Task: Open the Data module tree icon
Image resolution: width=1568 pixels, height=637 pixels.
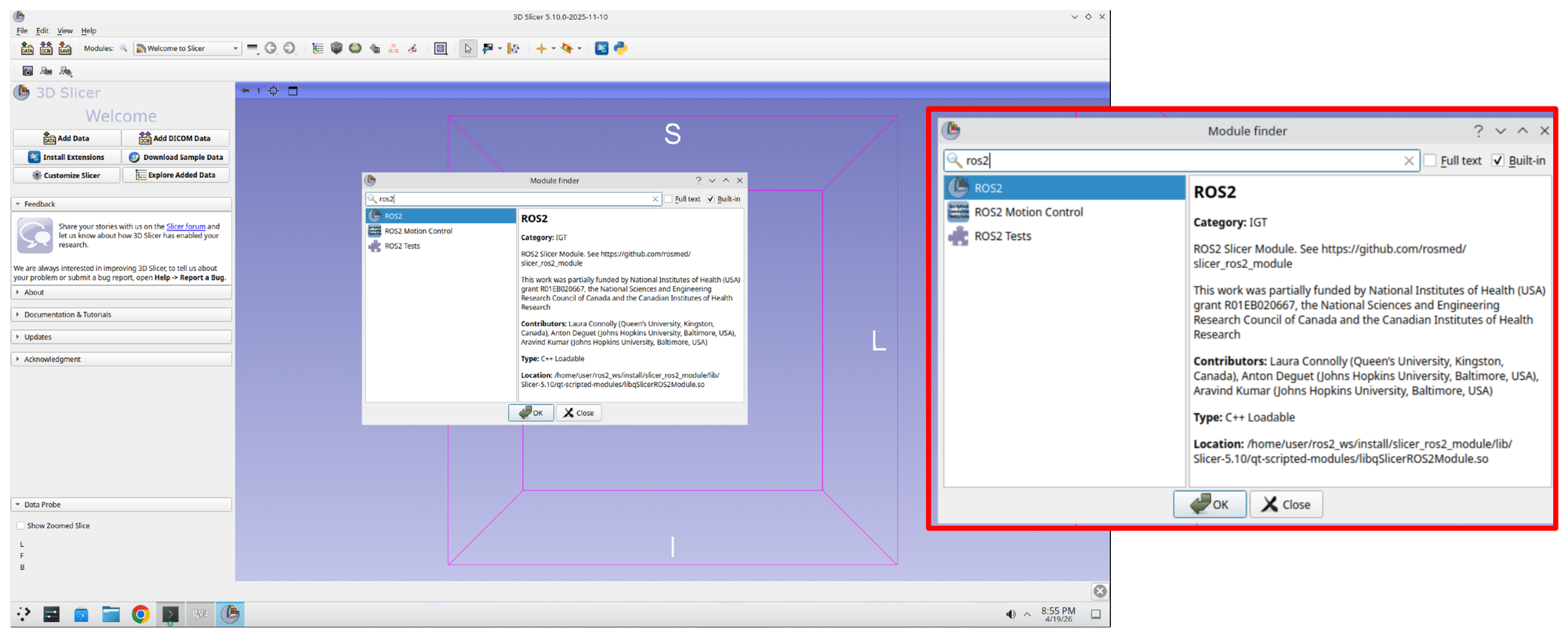Action: [x=318, y=49]
